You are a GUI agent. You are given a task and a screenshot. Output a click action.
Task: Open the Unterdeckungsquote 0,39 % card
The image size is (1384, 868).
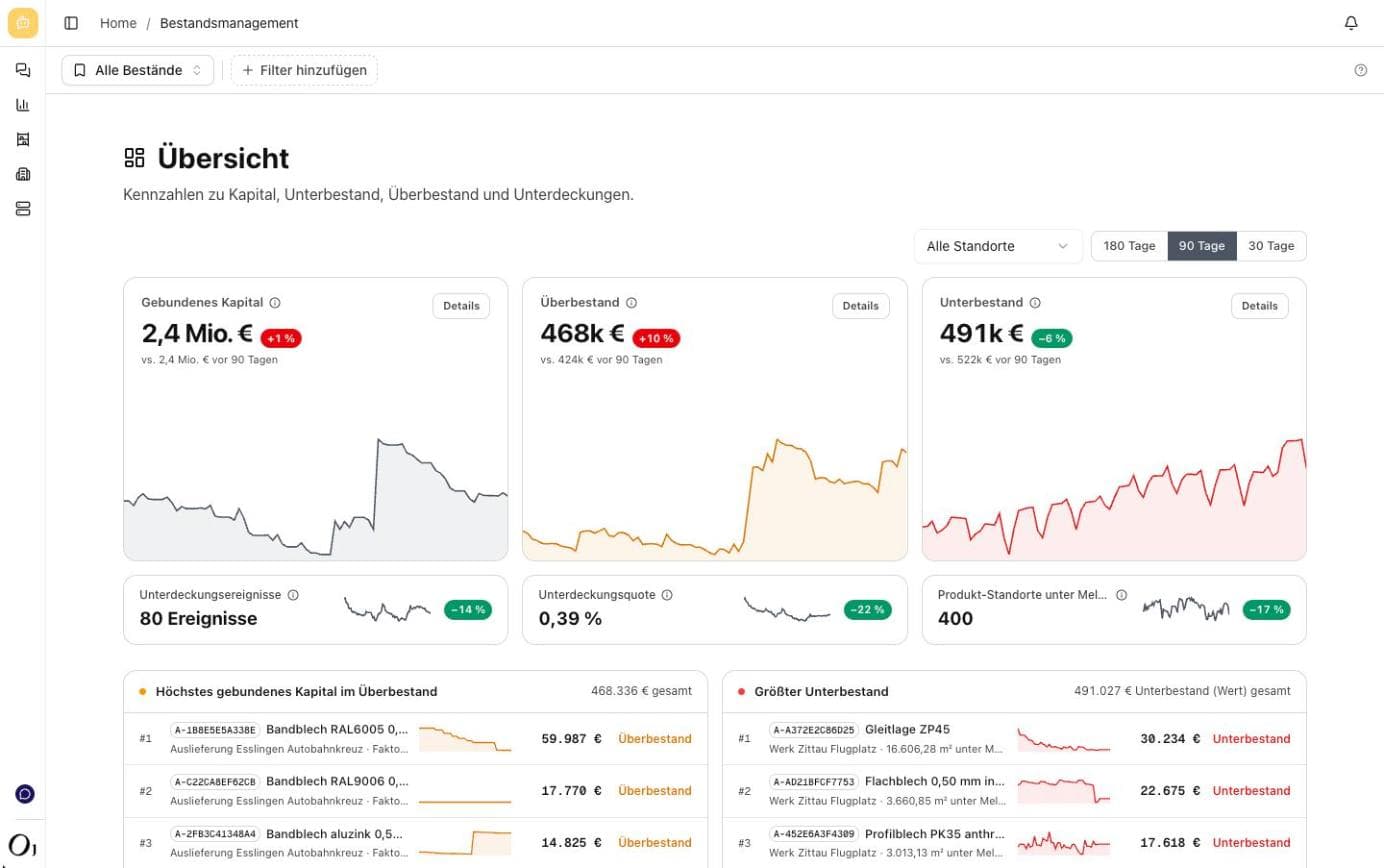[715, 609]
